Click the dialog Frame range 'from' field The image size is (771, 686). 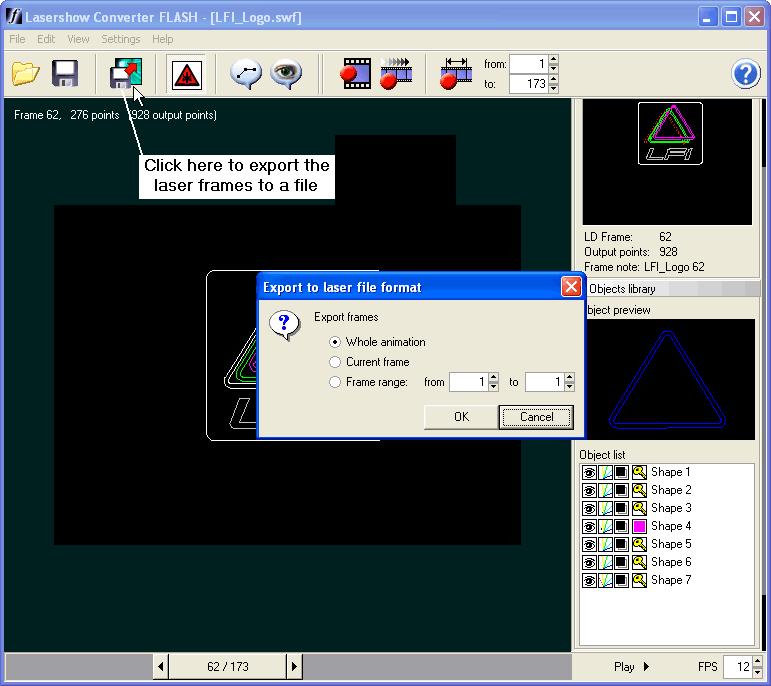pyautogui.click(x=469, y=382)
